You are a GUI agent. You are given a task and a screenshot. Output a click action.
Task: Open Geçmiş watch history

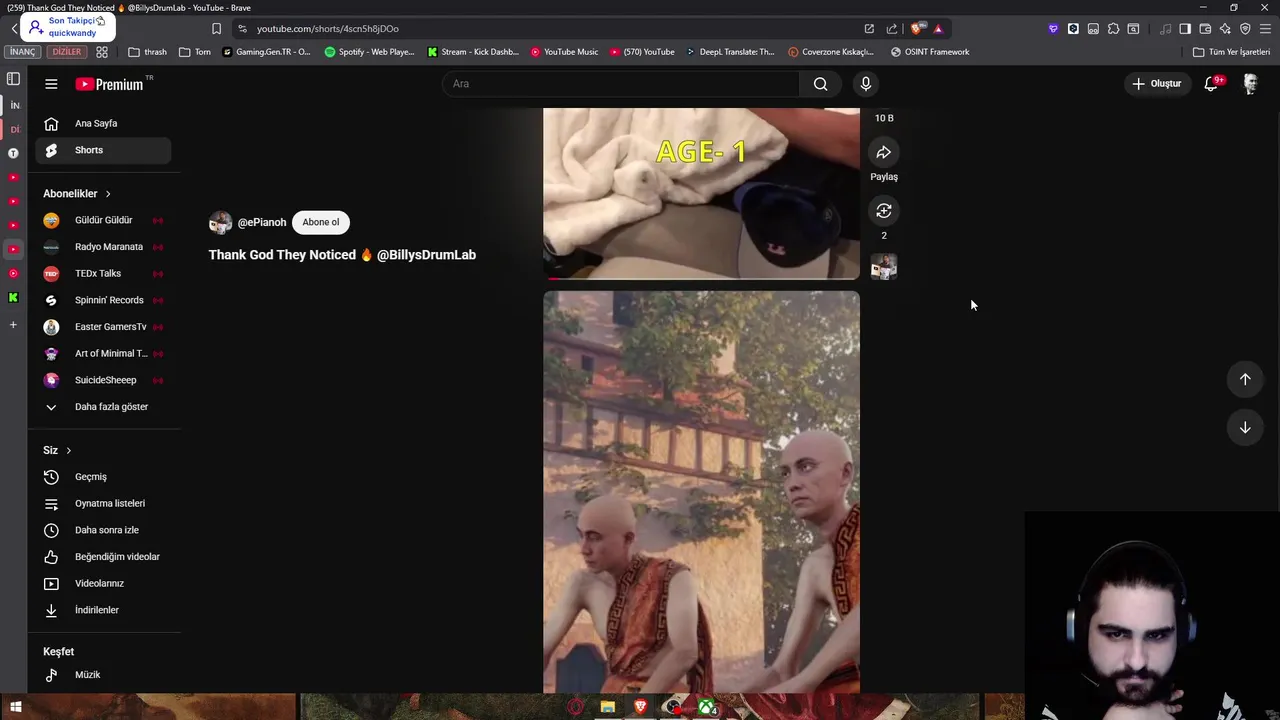pyautogui.click(x=103, y=477)
